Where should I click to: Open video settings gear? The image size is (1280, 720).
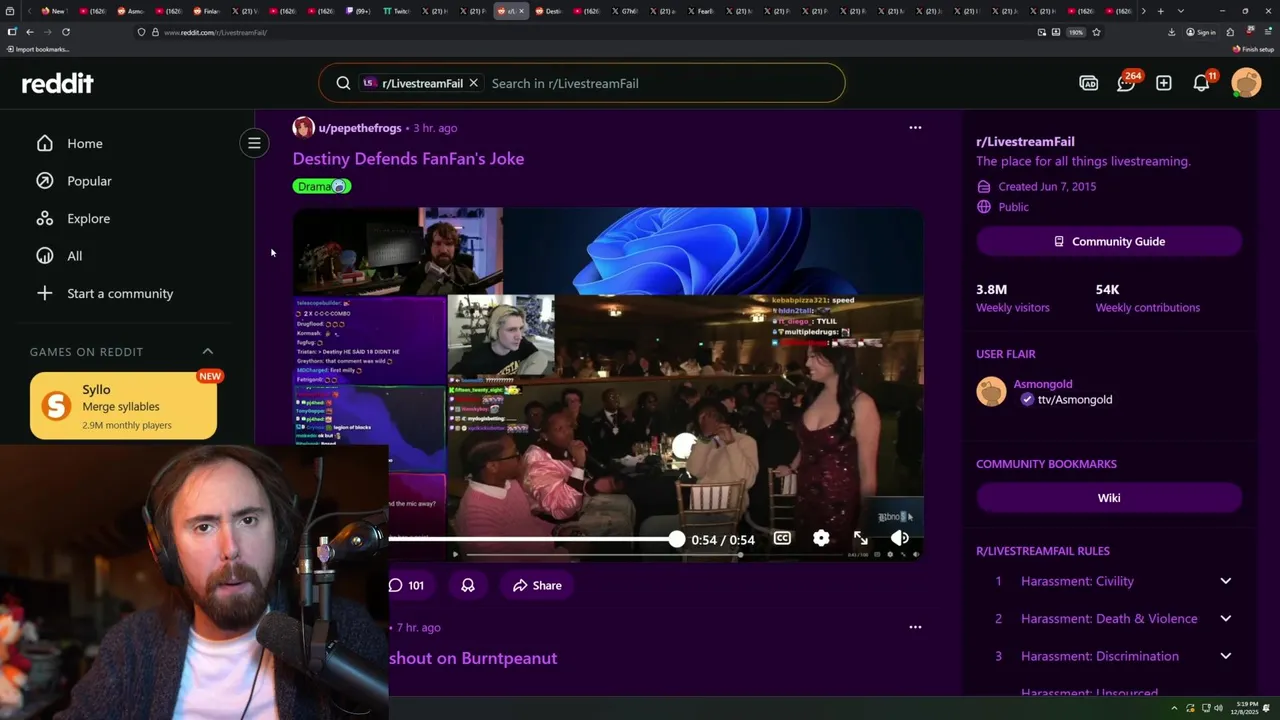pos(821,539)
